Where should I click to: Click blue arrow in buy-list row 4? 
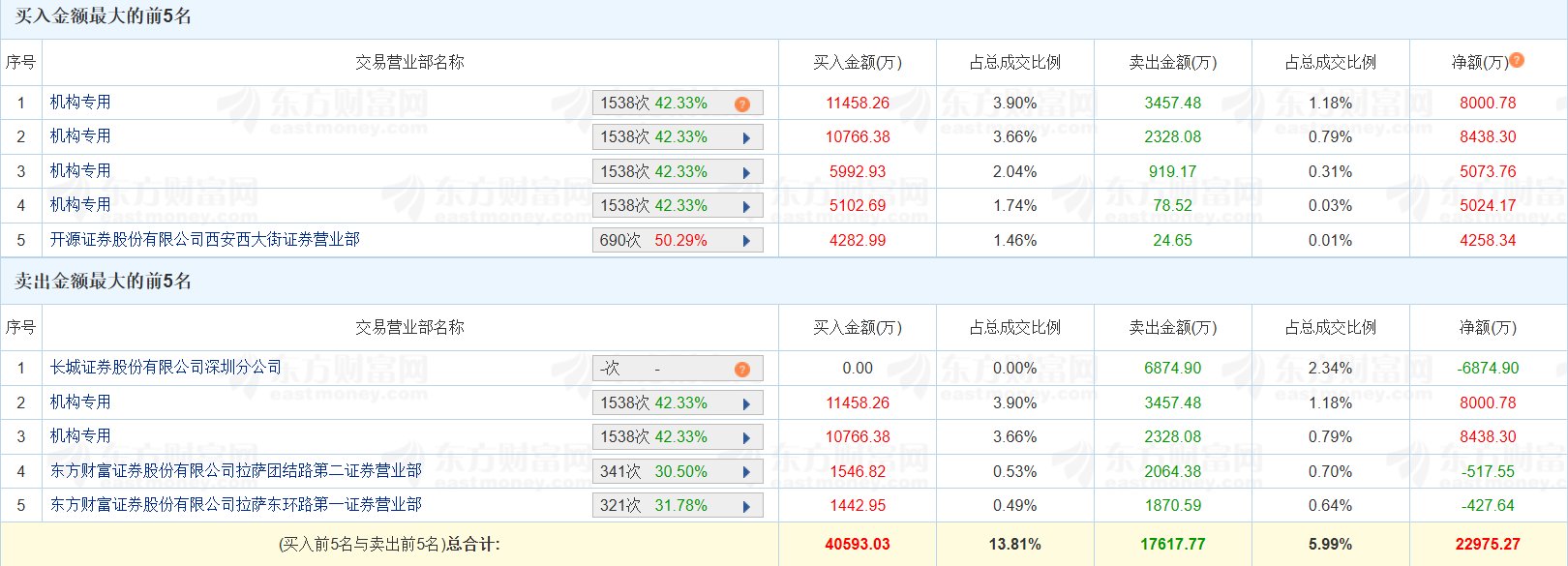tap(746, 206)
